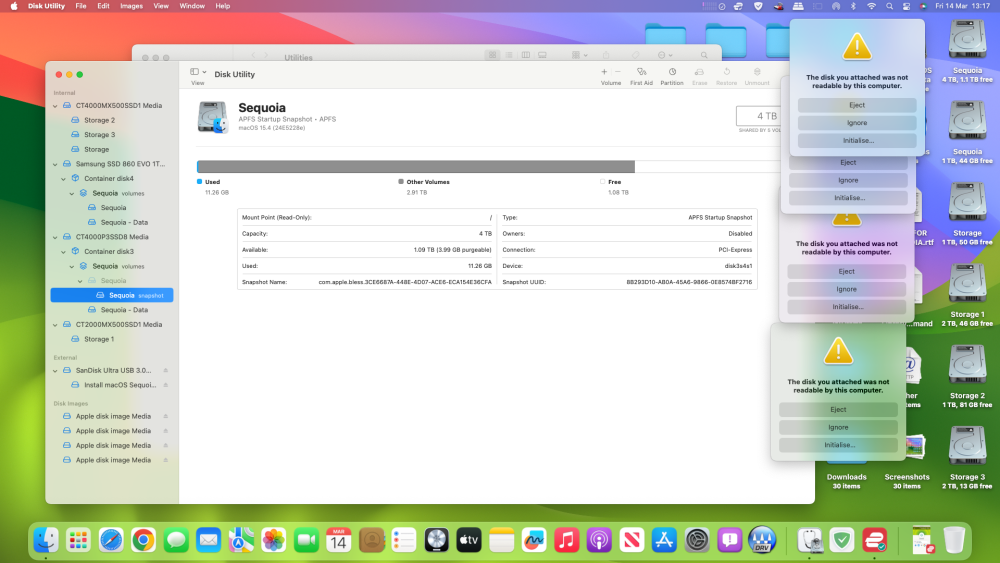Click the Erase toolbar icon
The image size is (1000, 563).
click(x=700, y=72)
